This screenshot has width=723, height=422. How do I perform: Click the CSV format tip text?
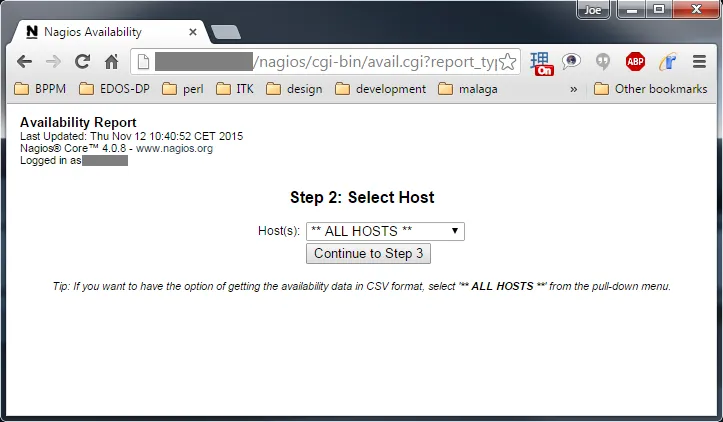click(362, 286)
